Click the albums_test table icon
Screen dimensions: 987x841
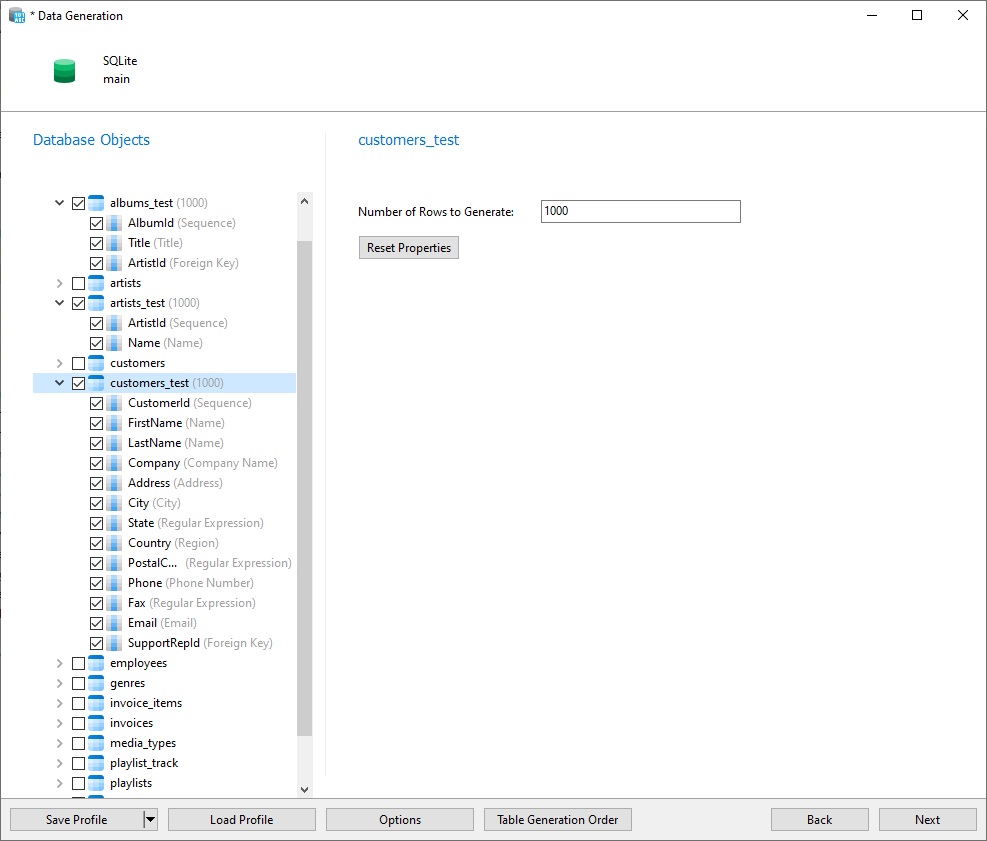pyautogui.click(x=96, y=203)
